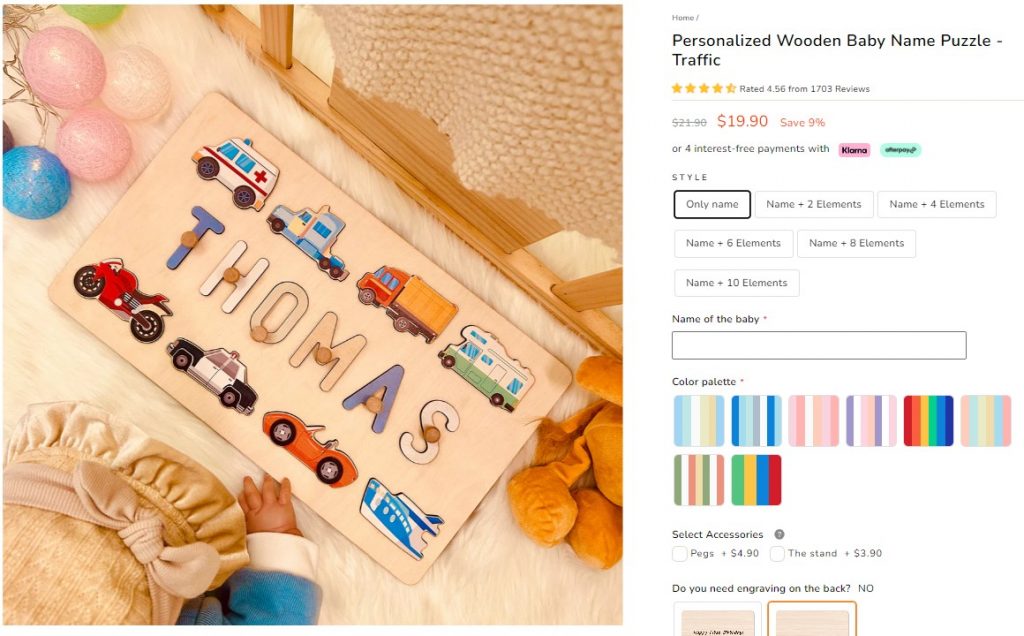Image resolution: width=1024 pixels, height=636 pixels.
Task: Click the Klarna payment badge
Action: 854,150
